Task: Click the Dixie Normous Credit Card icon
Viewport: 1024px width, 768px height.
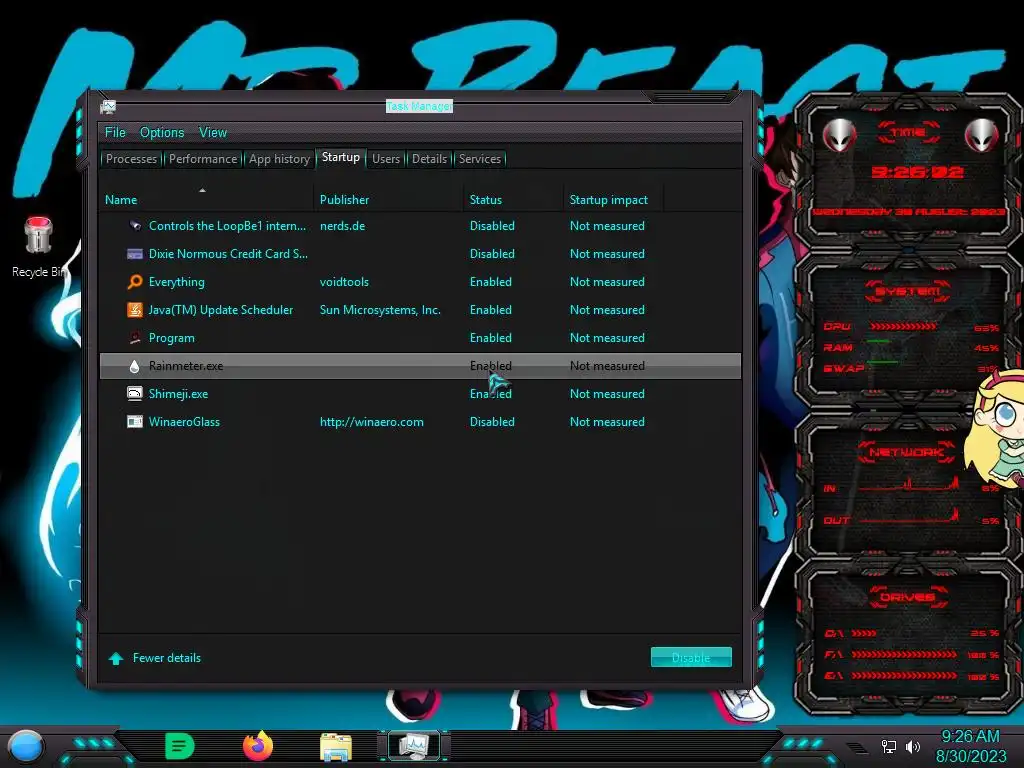Action: point(135,254)
